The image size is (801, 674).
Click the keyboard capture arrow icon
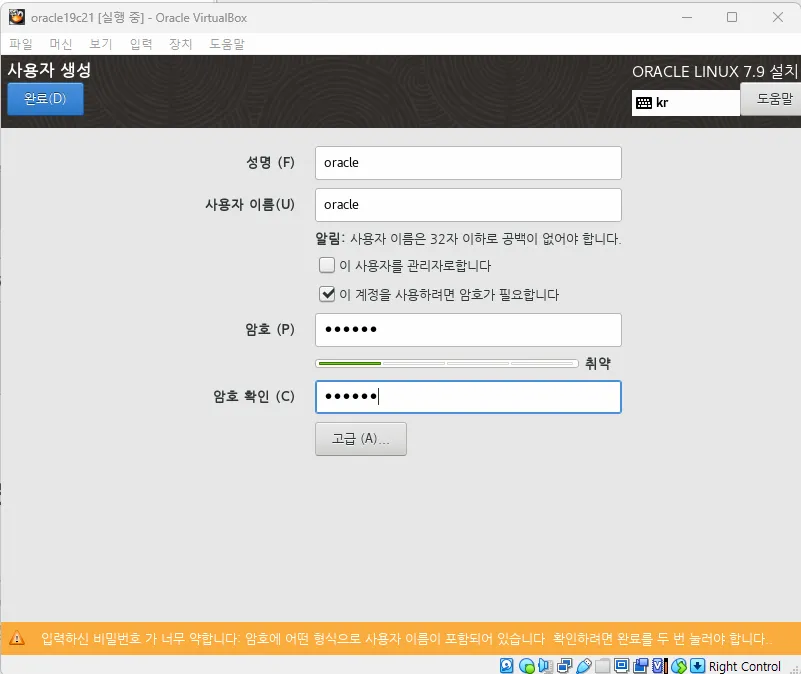point(697,665)
